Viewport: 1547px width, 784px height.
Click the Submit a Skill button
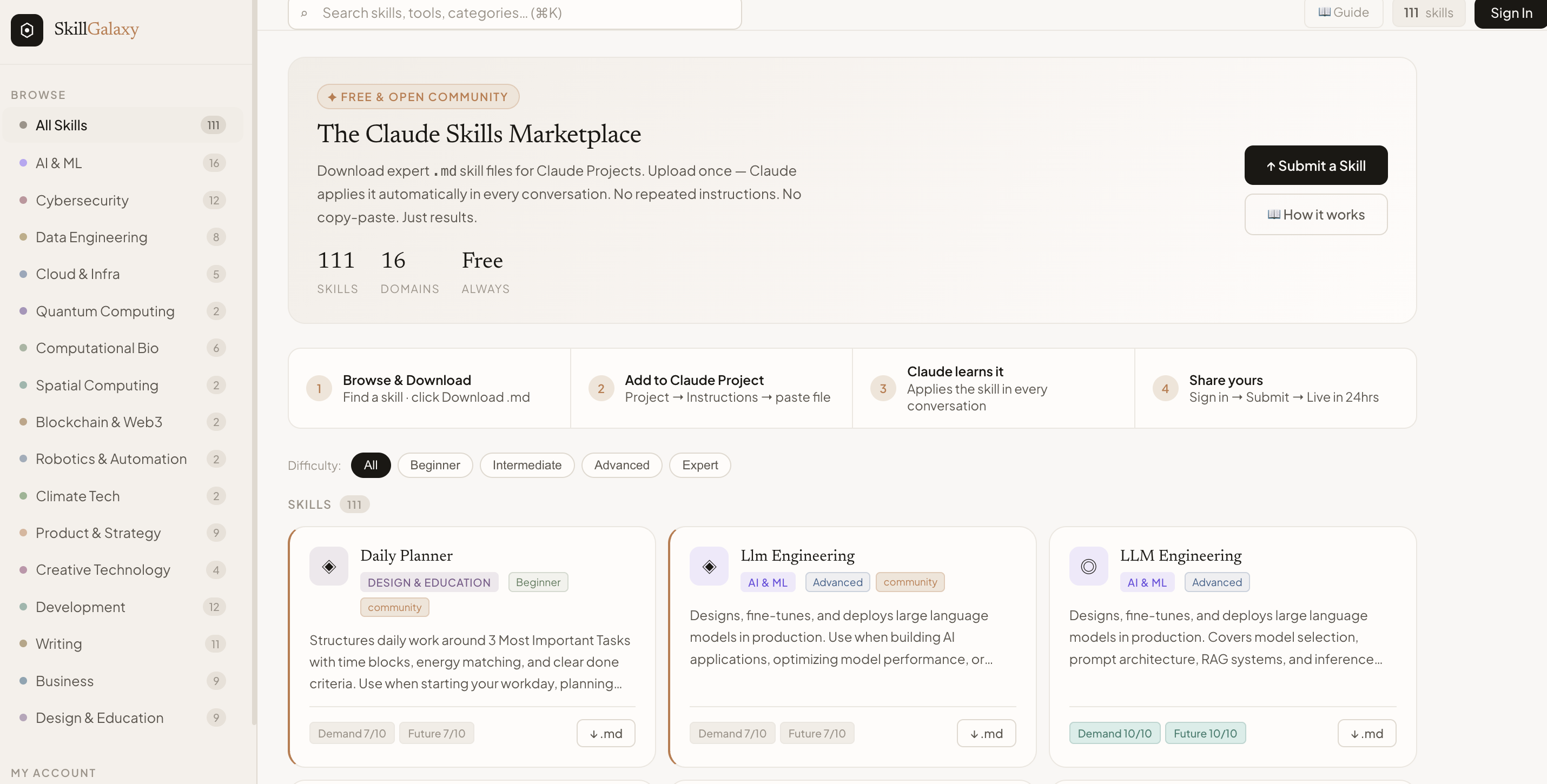coord(1315,165)
